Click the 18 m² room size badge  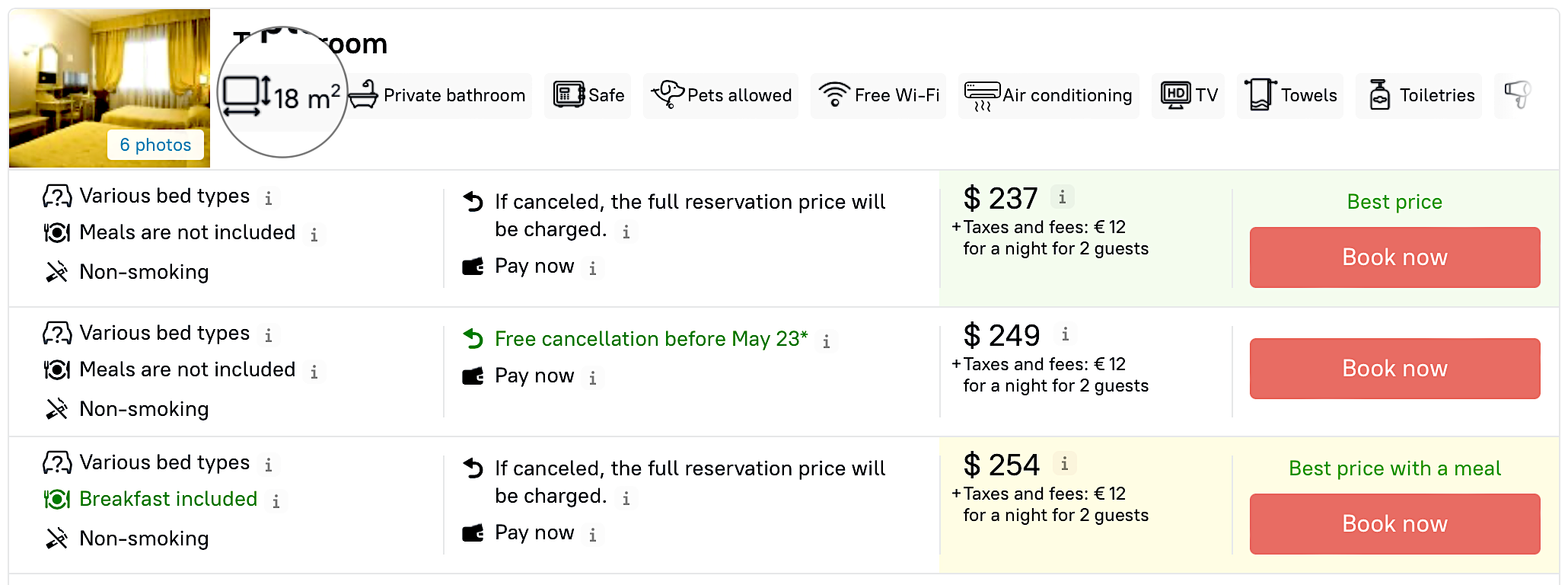(283, 95)
